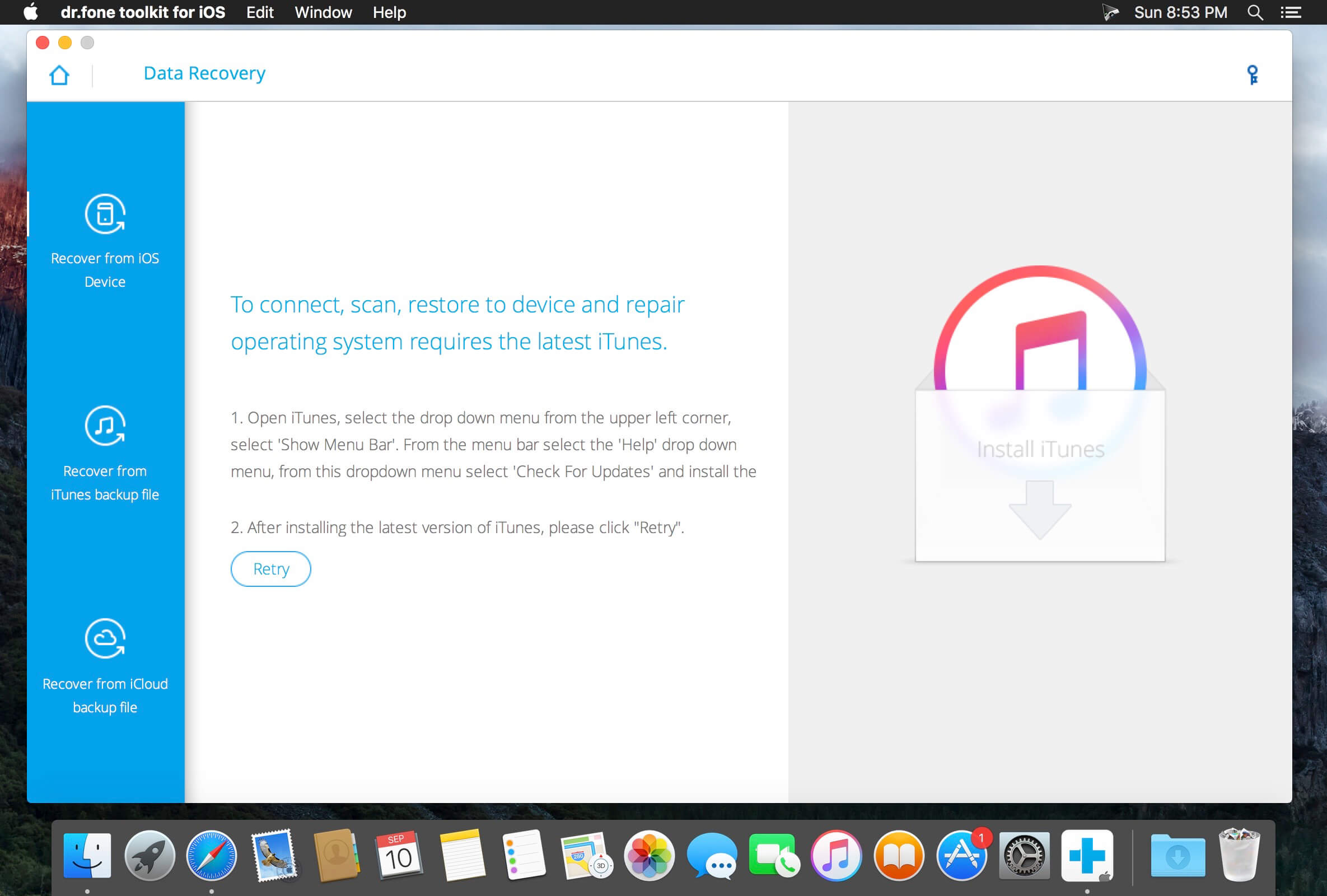Select the Recover from iCloud backup file icon
The height and width of the screenshot is (896, 1327).
point(105,638)
